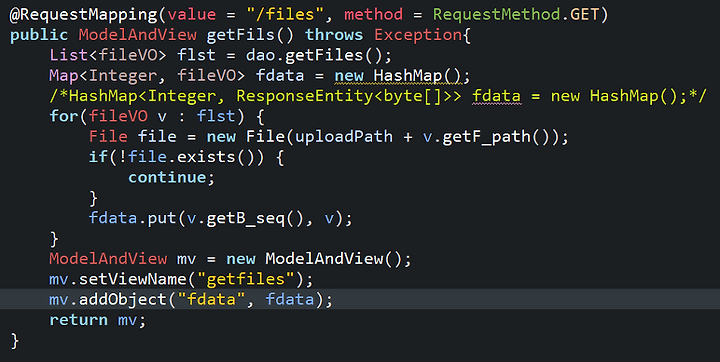Click the "fdata" string literal
The width and height of the screenshot is (720, 362).
[x=211, y=299]
